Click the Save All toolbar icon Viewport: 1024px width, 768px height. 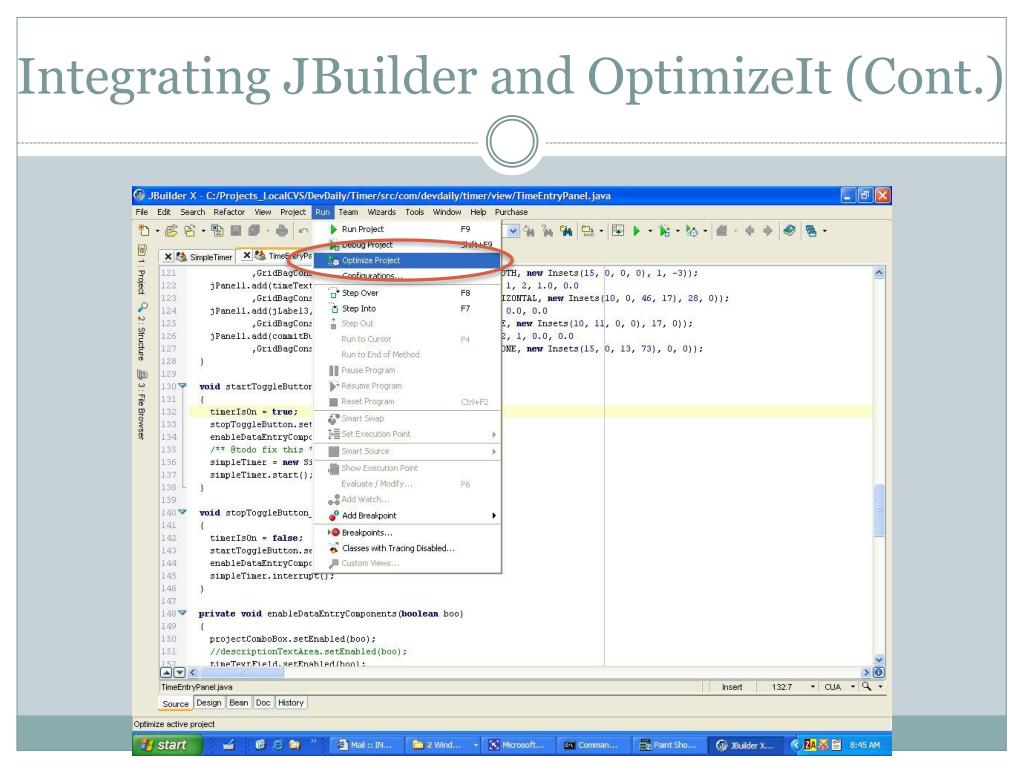click(x=254, y=231)
